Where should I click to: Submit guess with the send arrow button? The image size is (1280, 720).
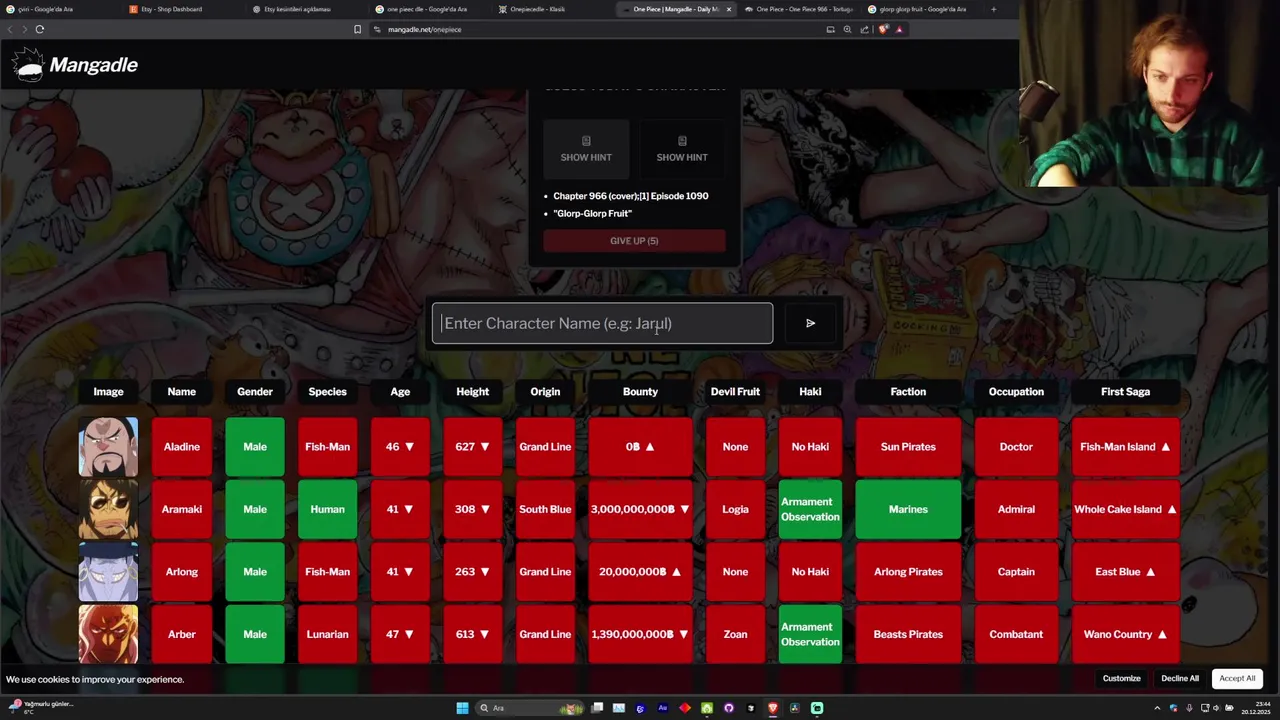(x=810, y=323)
